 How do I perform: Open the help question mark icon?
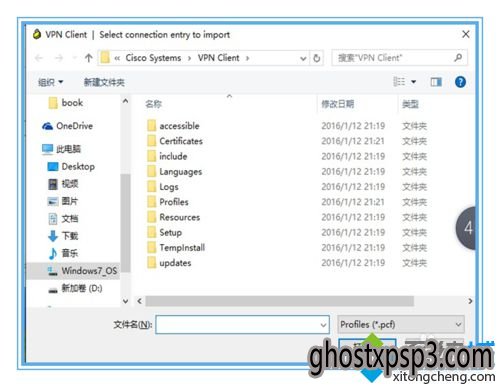460,82
